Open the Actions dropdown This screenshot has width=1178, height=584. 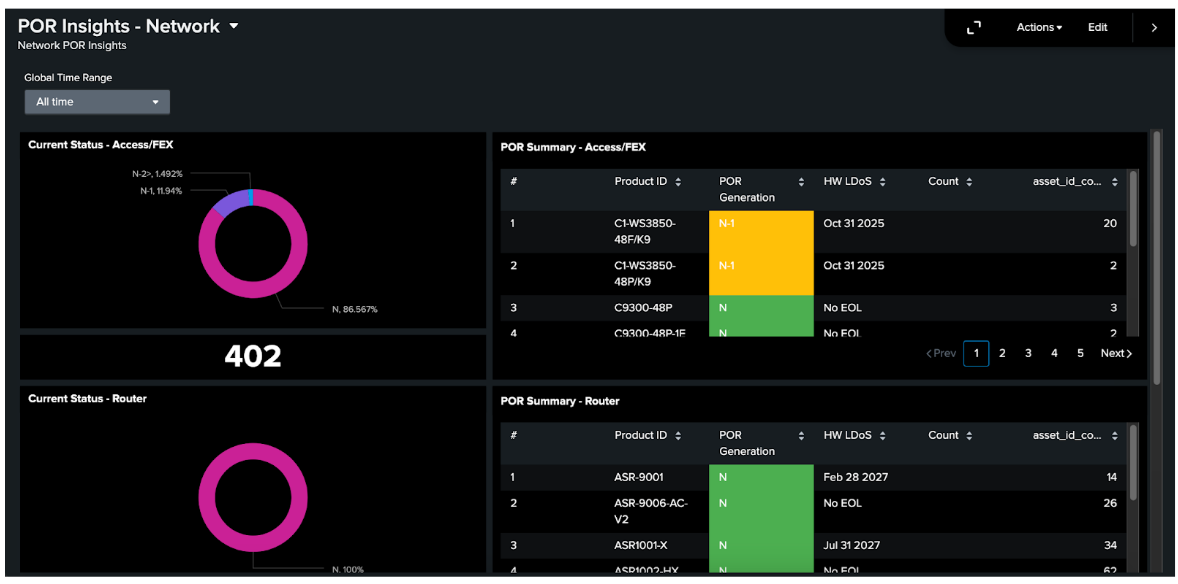(1038, 27)
